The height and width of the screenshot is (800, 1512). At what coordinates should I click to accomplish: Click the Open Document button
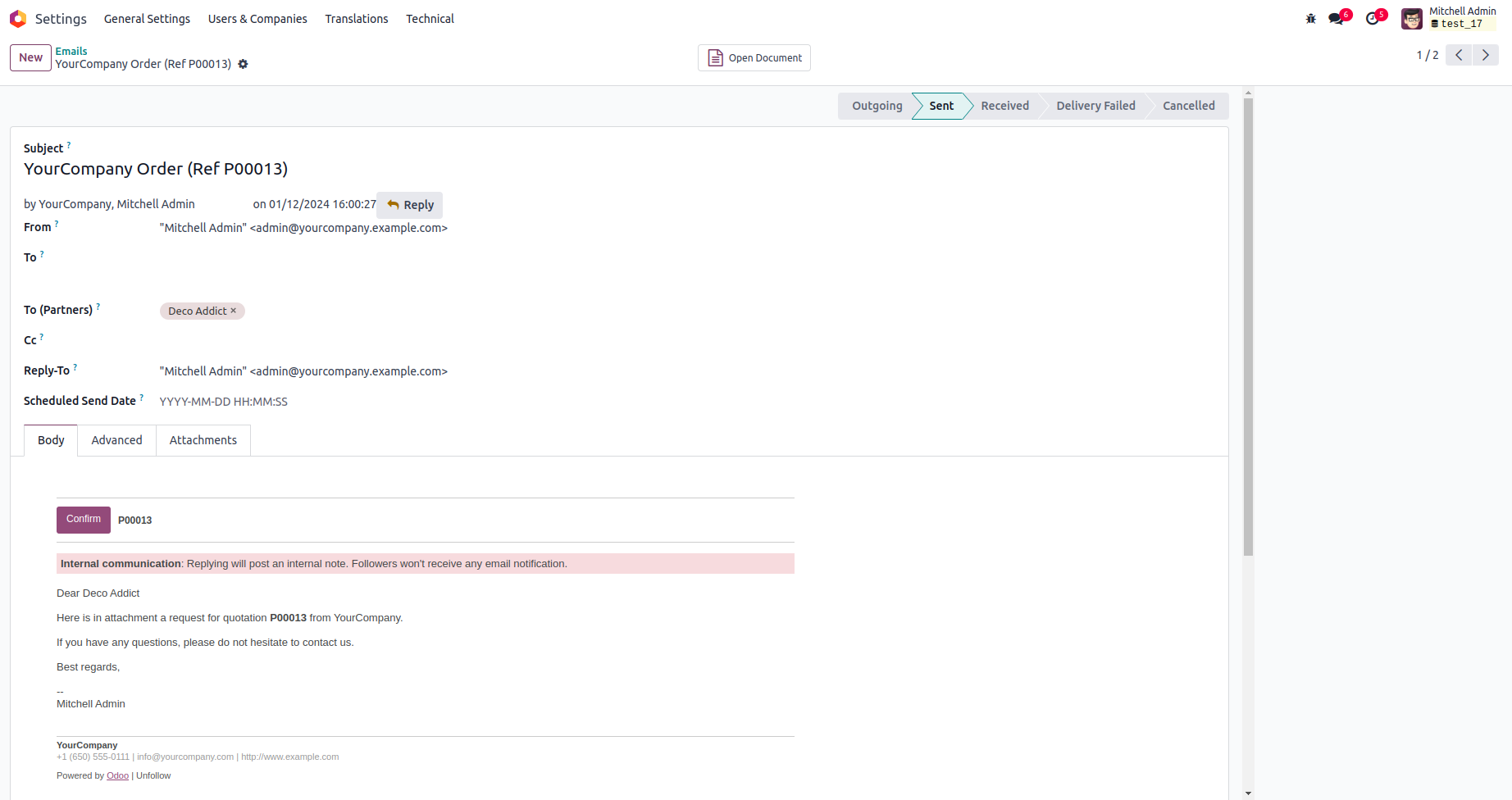[754, 58]
